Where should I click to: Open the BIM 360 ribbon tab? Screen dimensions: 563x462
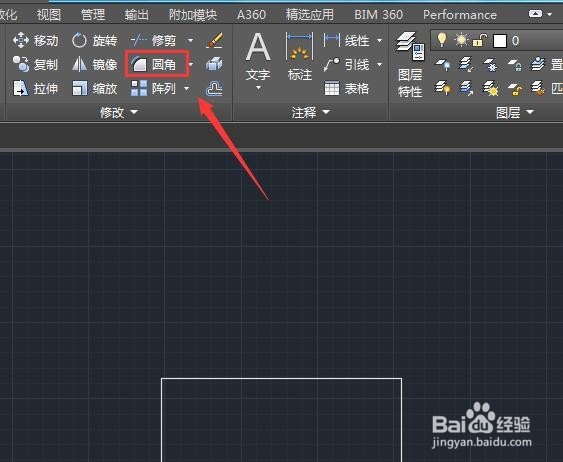pos(378,15)
